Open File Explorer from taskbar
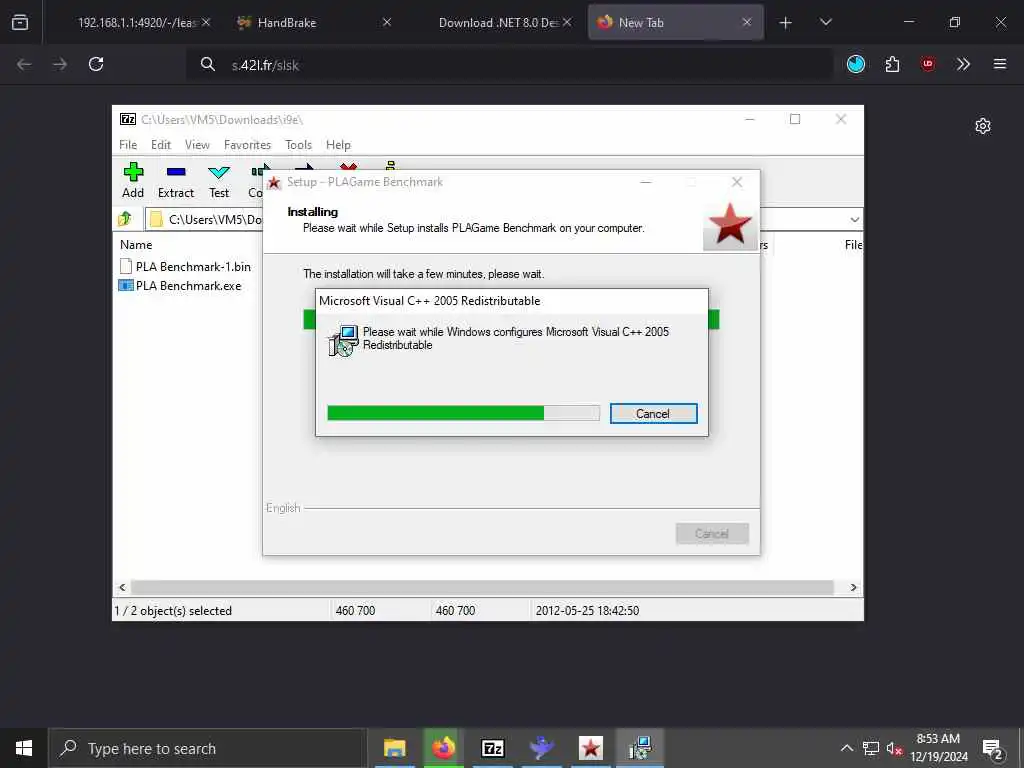 tap(394, 748)
